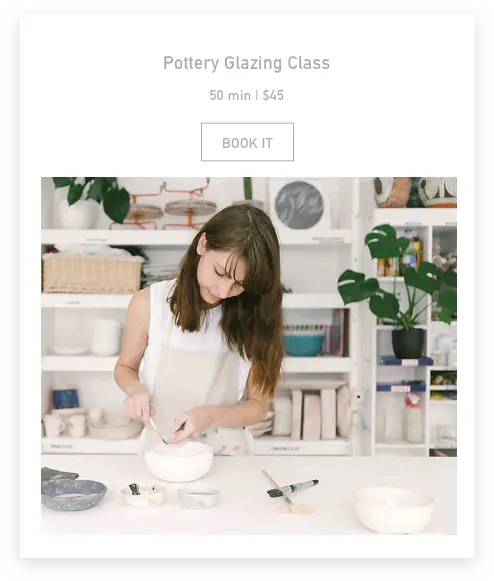
Task: Click the small clear glass dish
Action: 198,498
